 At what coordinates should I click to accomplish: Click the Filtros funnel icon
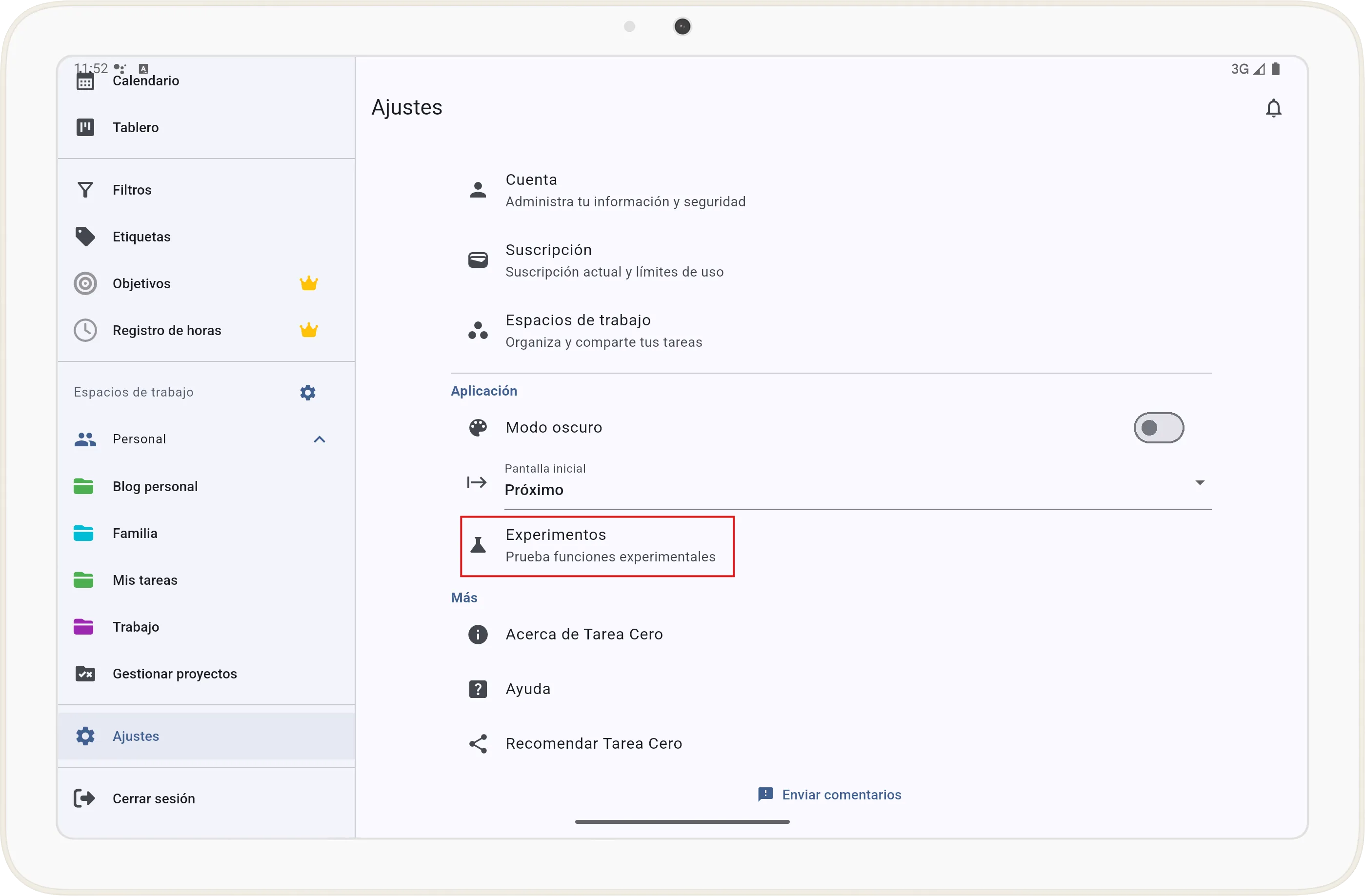[85, 190]
